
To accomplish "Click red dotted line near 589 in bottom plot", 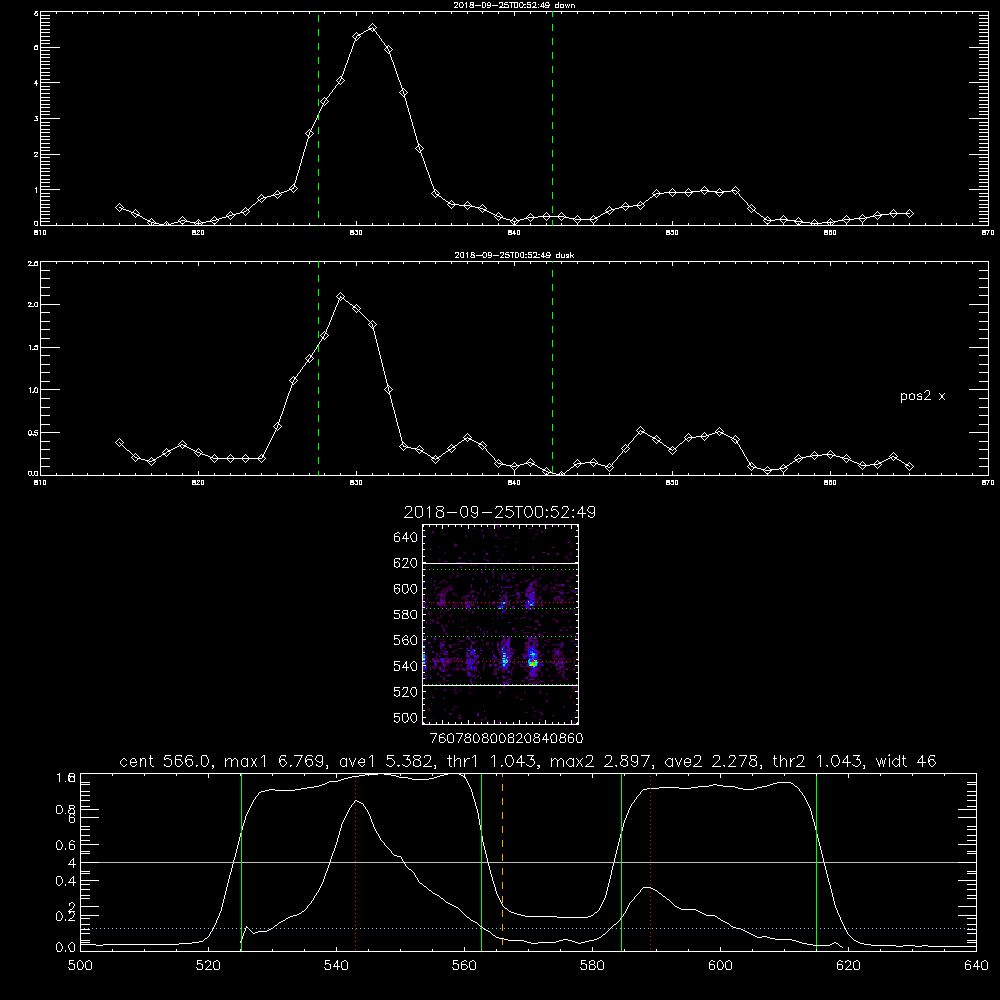I will point(651,861).
